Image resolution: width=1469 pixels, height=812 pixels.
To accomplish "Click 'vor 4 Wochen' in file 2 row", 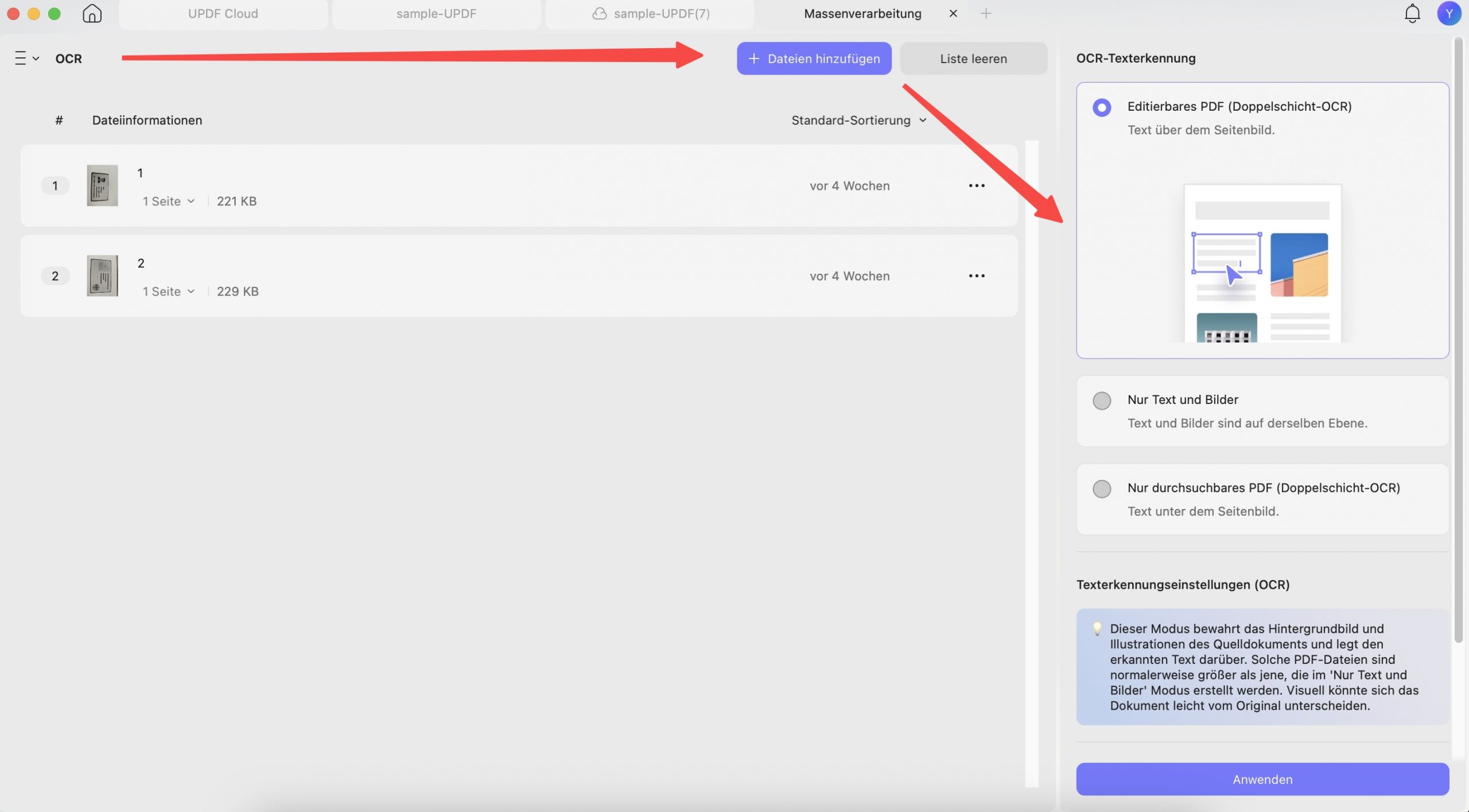I will pos(849,275).
